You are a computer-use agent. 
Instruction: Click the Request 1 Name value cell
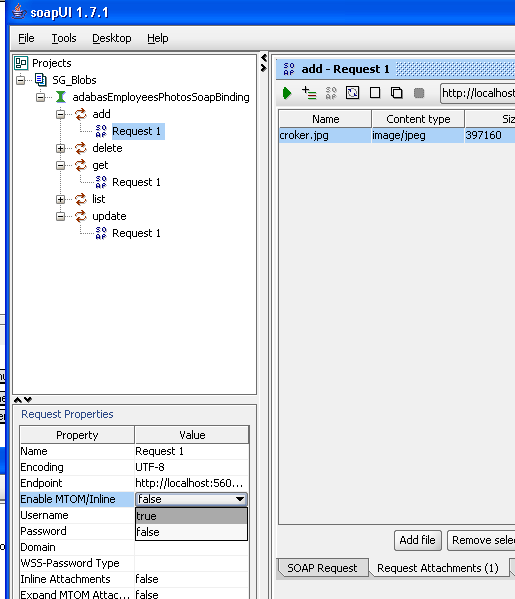click(191, 451)
